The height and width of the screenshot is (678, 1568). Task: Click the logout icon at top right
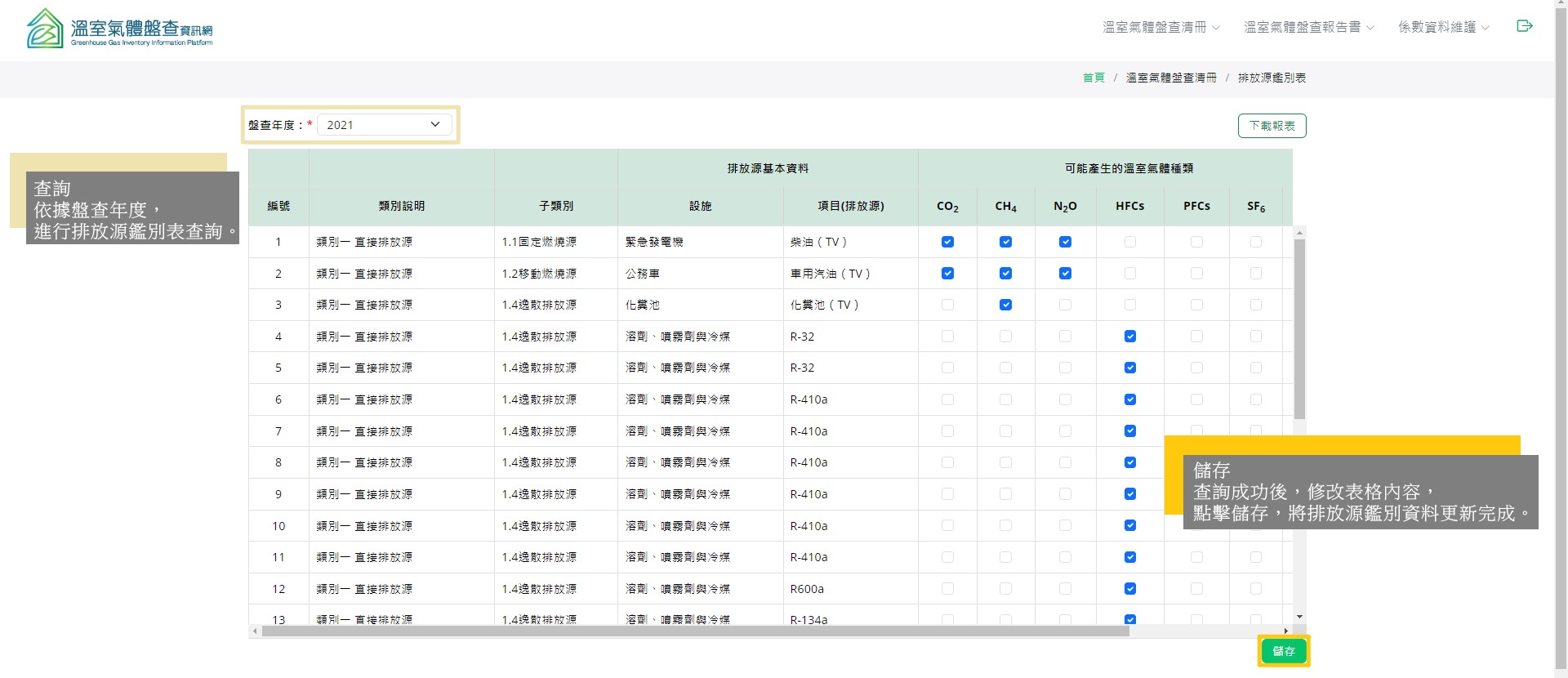click(1524, 26)
